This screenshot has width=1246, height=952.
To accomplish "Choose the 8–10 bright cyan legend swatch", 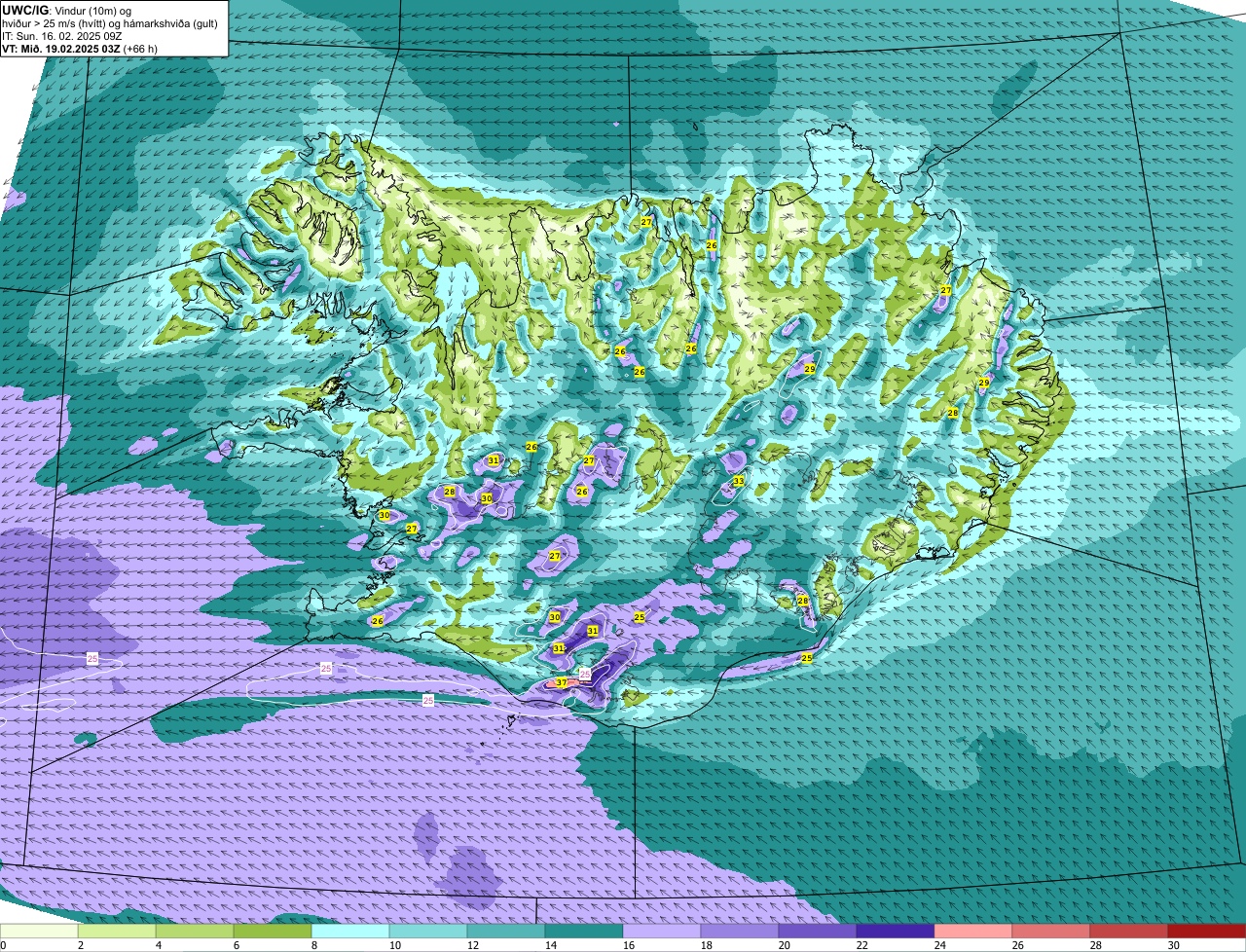I will pyautogui.click(x=350, y=932).
